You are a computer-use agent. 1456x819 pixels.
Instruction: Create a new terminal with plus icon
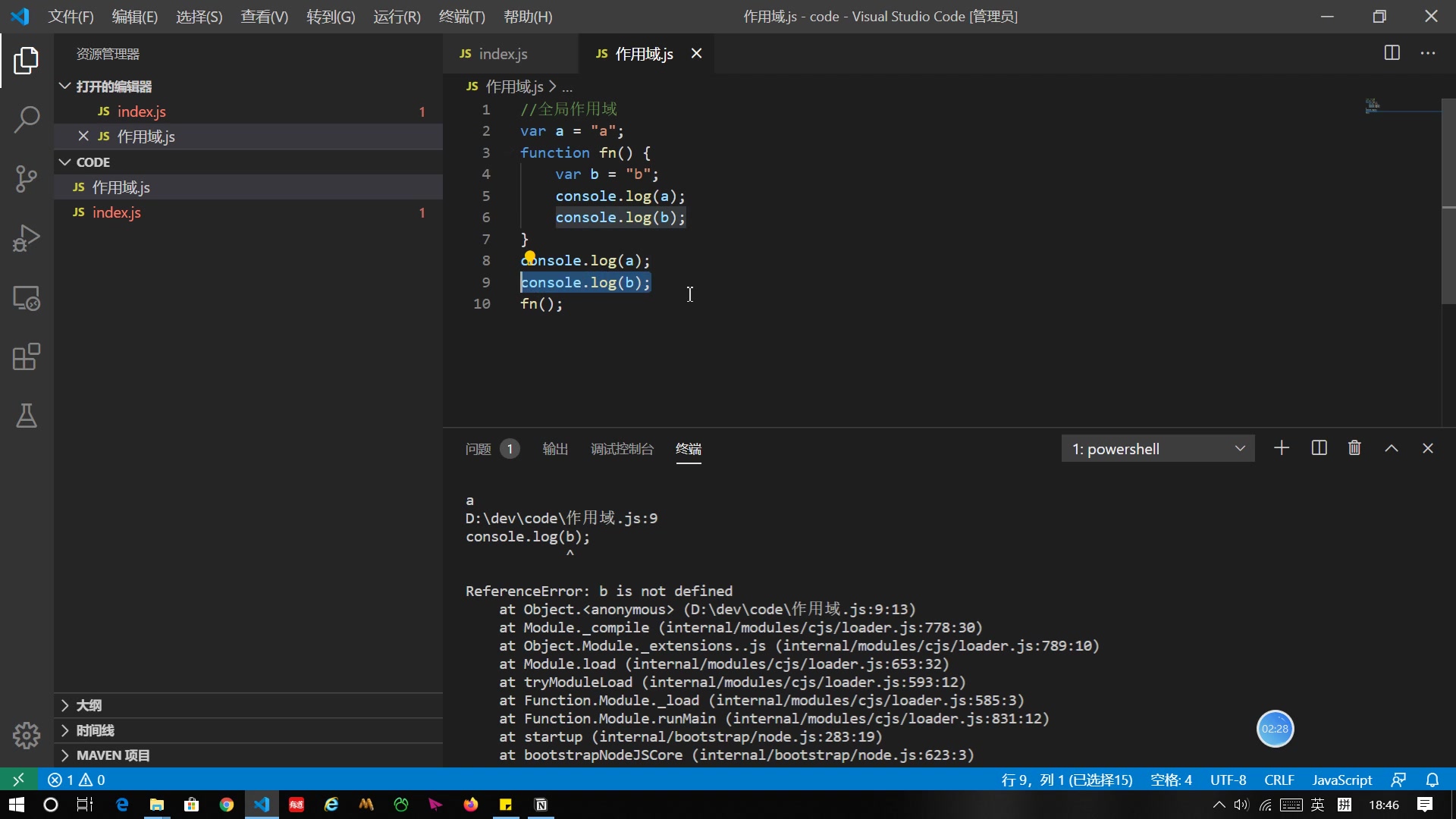[1282, 448]
